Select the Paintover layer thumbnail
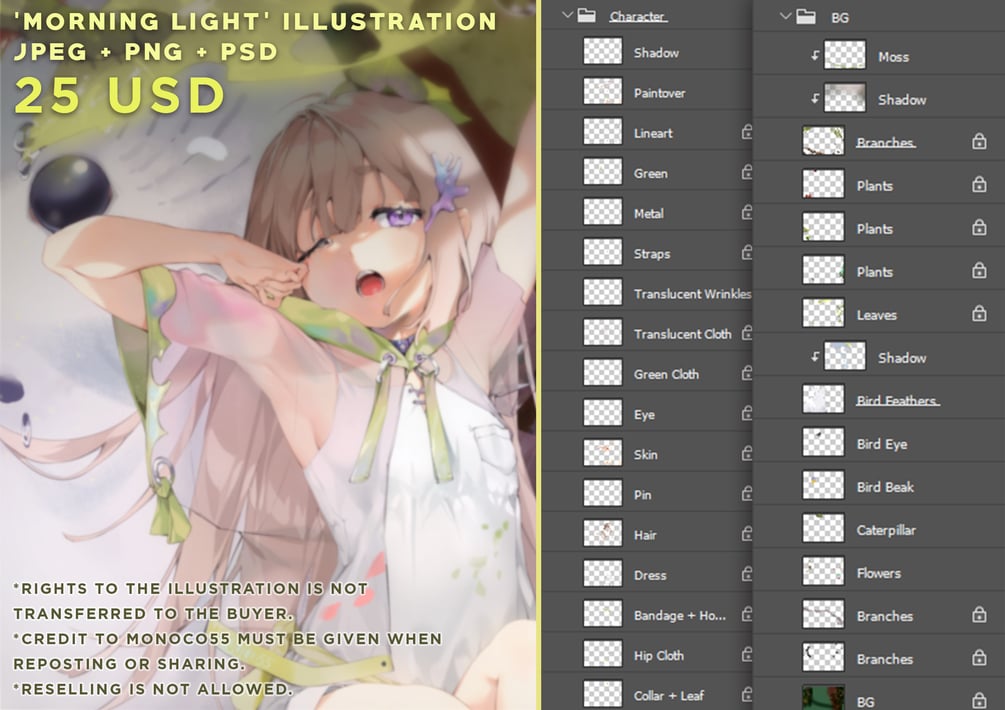 point(602,92)
